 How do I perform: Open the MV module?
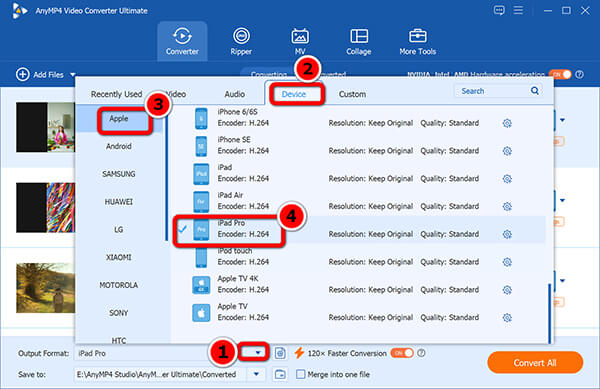coord(300,41)
